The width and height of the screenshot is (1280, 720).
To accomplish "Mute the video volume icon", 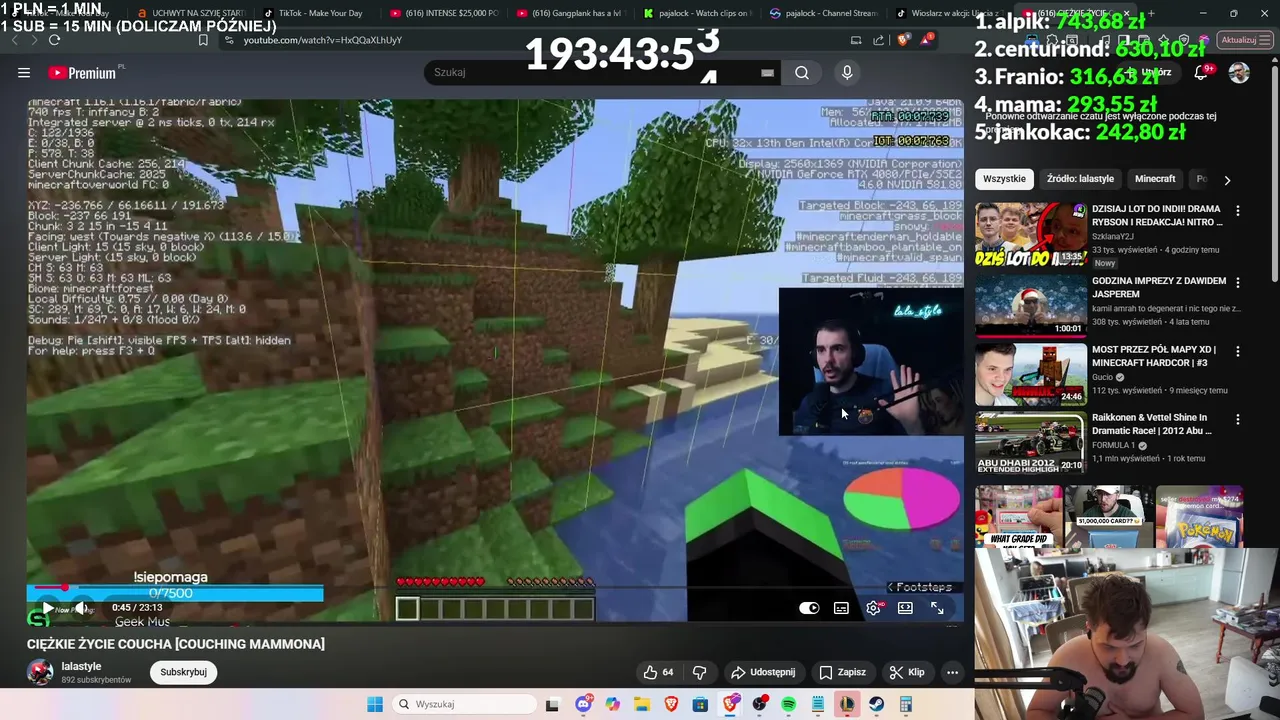I will [x=82, y=608].
